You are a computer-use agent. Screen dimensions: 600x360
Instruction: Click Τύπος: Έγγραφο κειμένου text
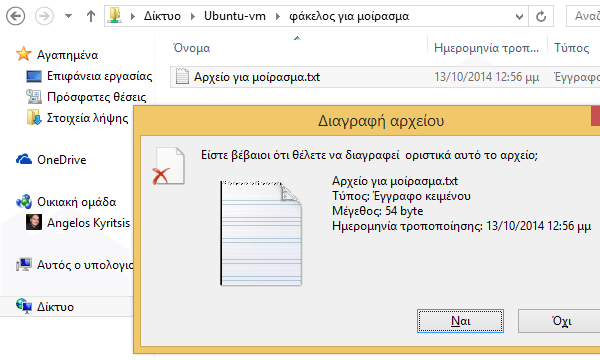pos(401,196)
